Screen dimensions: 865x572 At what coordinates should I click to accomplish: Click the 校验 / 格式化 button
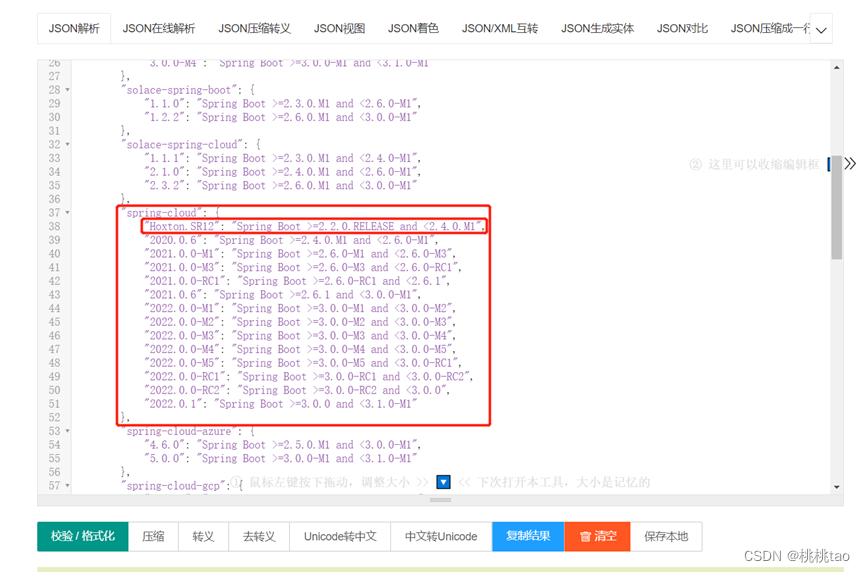pos(83,536)
